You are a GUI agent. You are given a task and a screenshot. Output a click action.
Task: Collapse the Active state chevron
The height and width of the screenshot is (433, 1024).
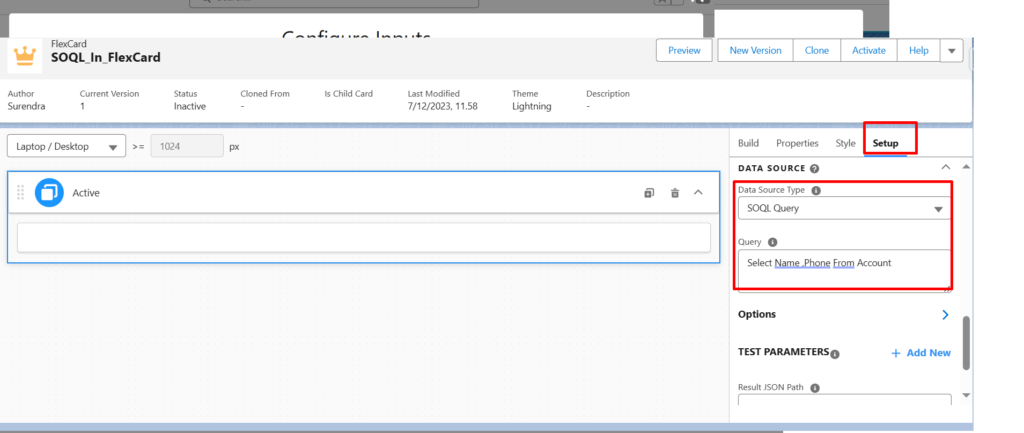pyautogui.click(x=698, y=192)
